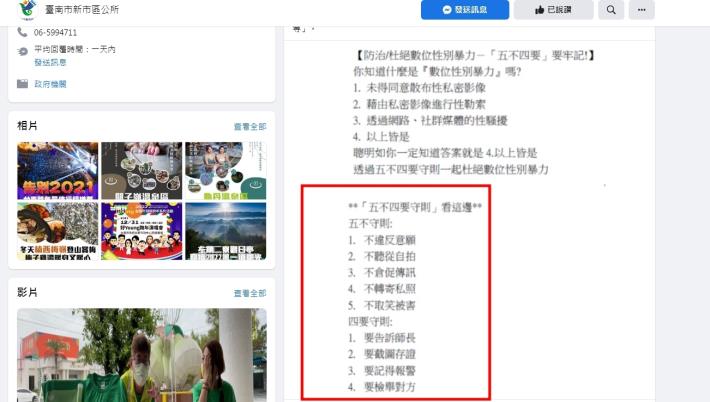Click the Messenger 發送訊息 button

(465, 10)
